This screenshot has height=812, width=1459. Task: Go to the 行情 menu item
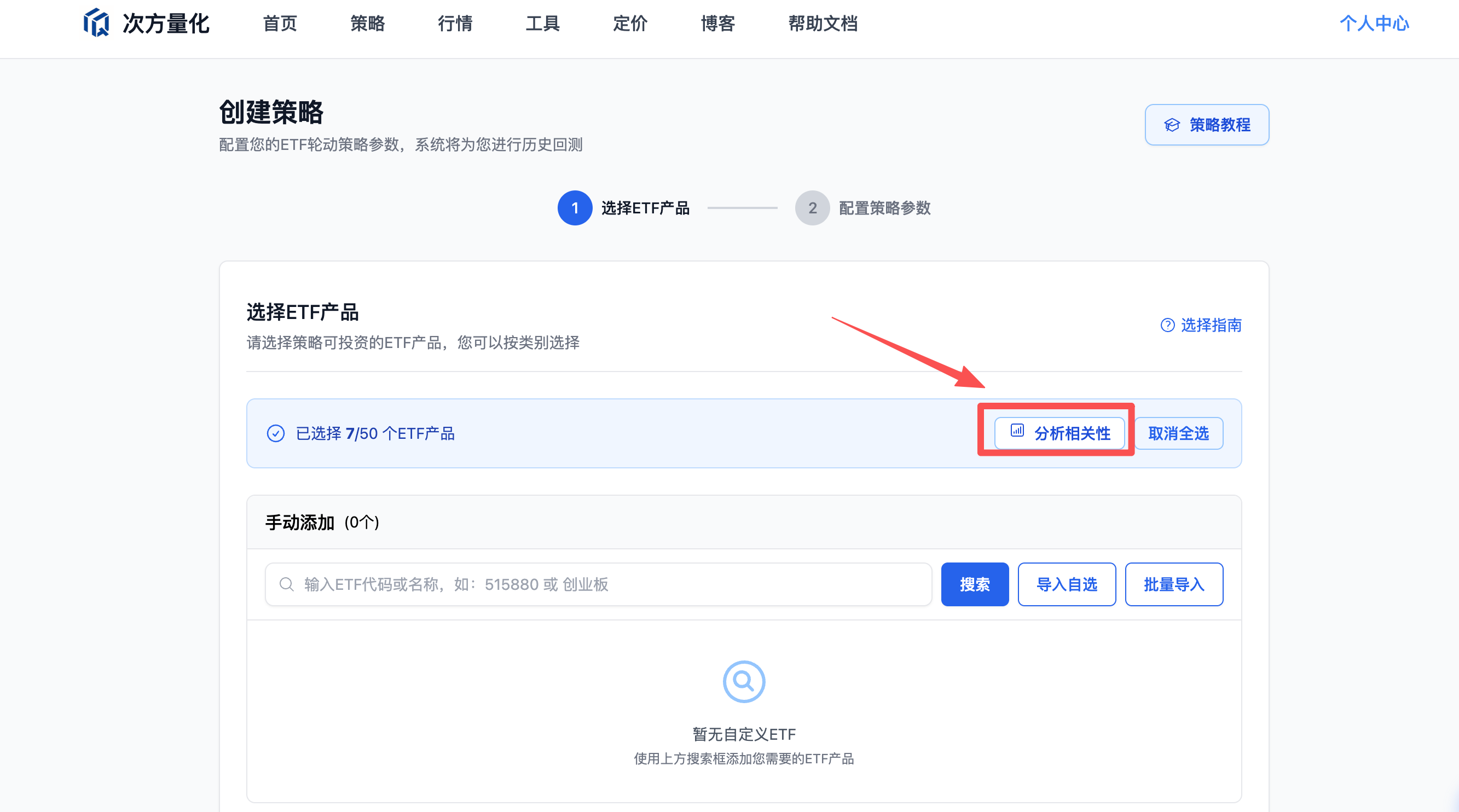(455, 23)
